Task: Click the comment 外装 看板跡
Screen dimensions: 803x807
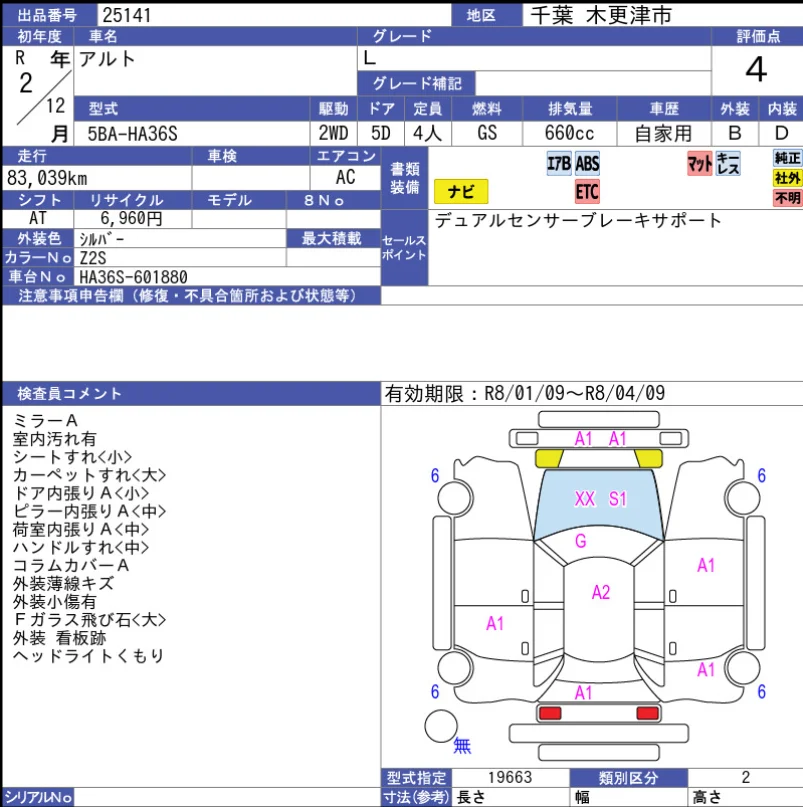Action: click(60, 638)
